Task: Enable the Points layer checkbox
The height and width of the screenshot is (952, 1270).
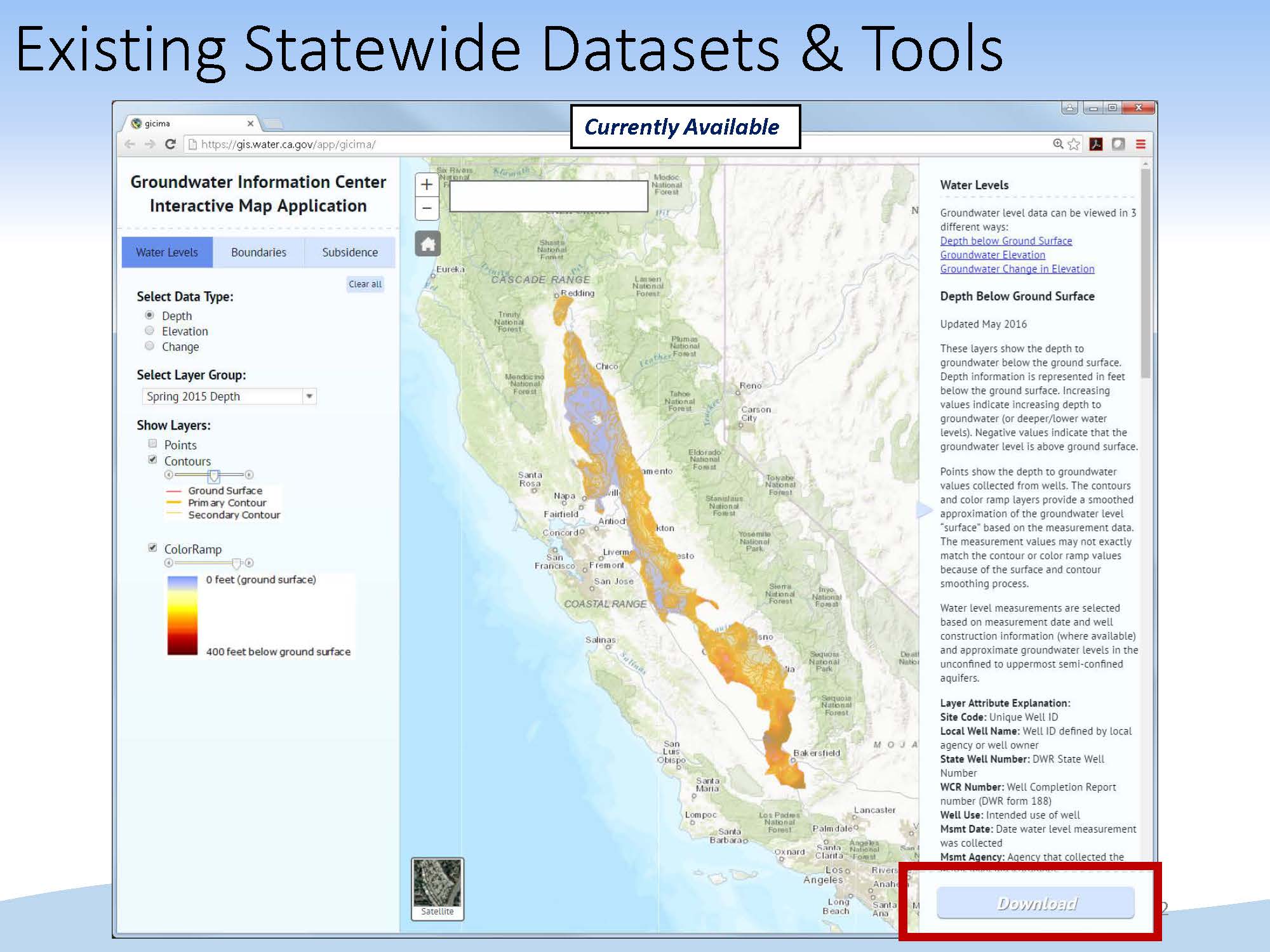Action: pos(152,444)
